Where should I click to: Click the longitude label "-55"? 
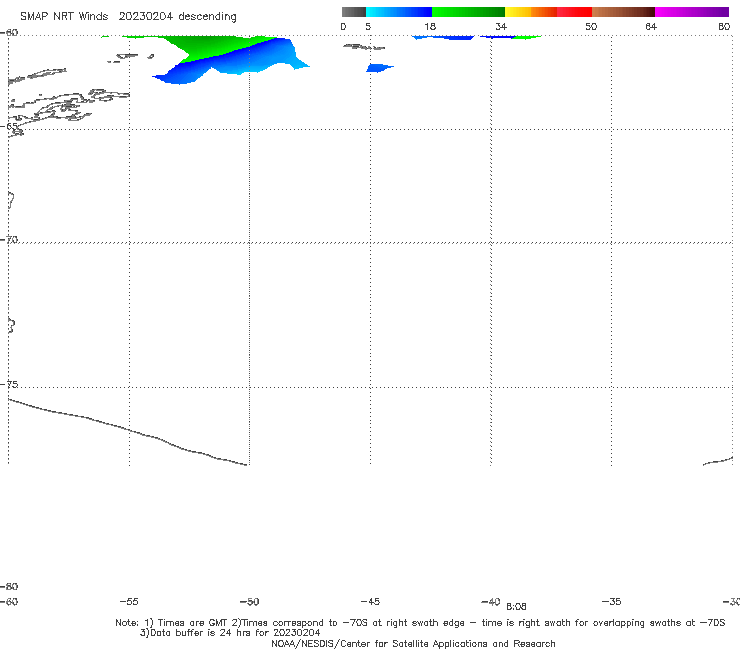coord(129,602)
